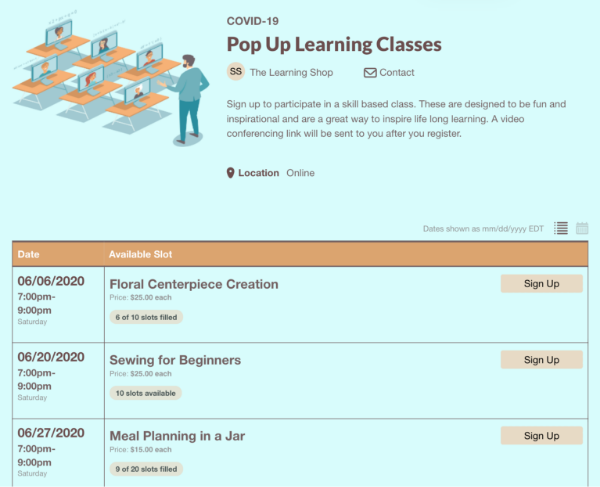The width and height of the screenshot is (600, 487).
Task: Click the Contact link text
Action: [x=397, y=72]
